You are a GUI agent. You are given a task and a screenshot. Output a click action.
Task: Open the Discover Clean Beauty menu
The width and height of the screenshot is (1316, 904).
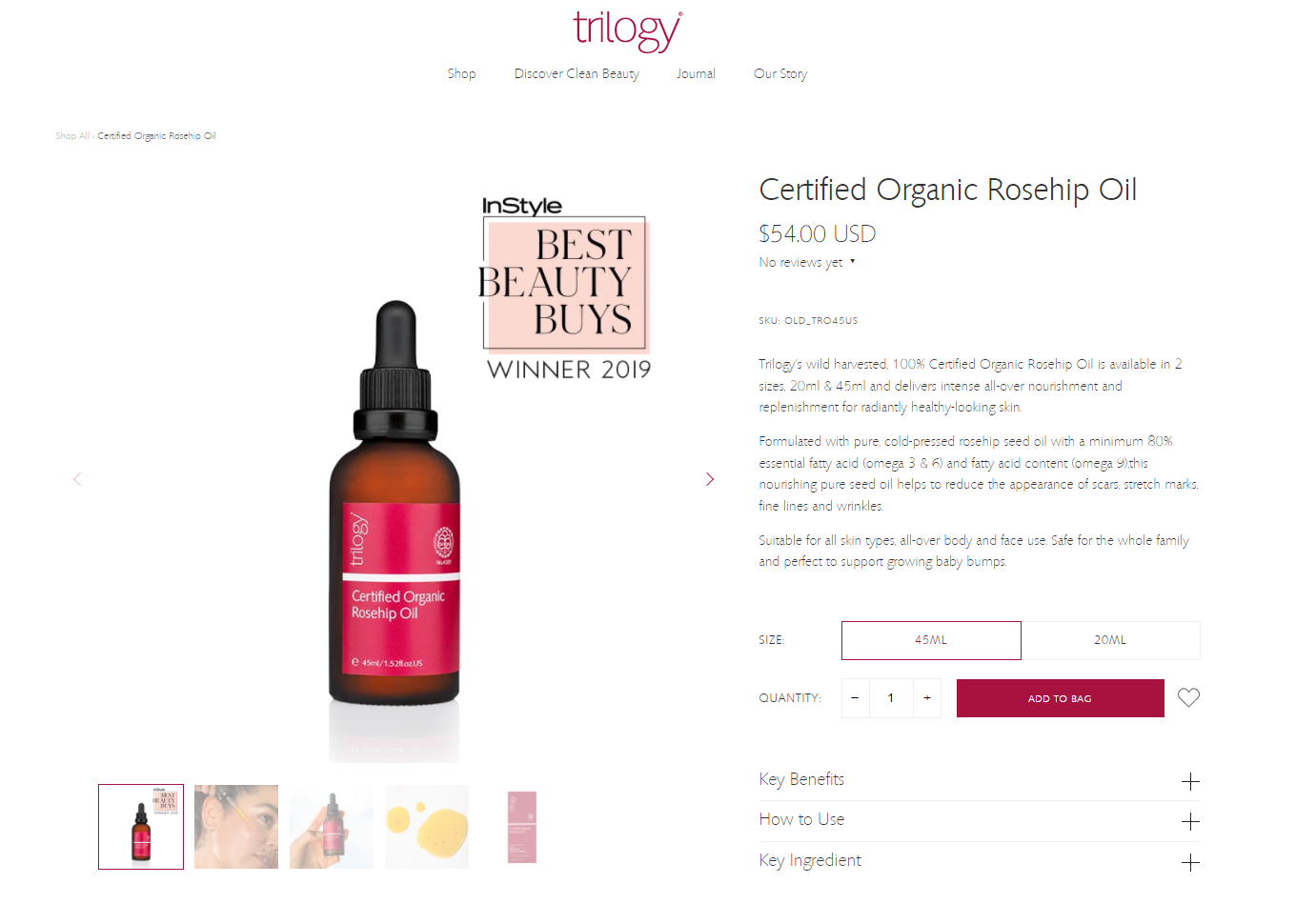[x=577, y=73]
